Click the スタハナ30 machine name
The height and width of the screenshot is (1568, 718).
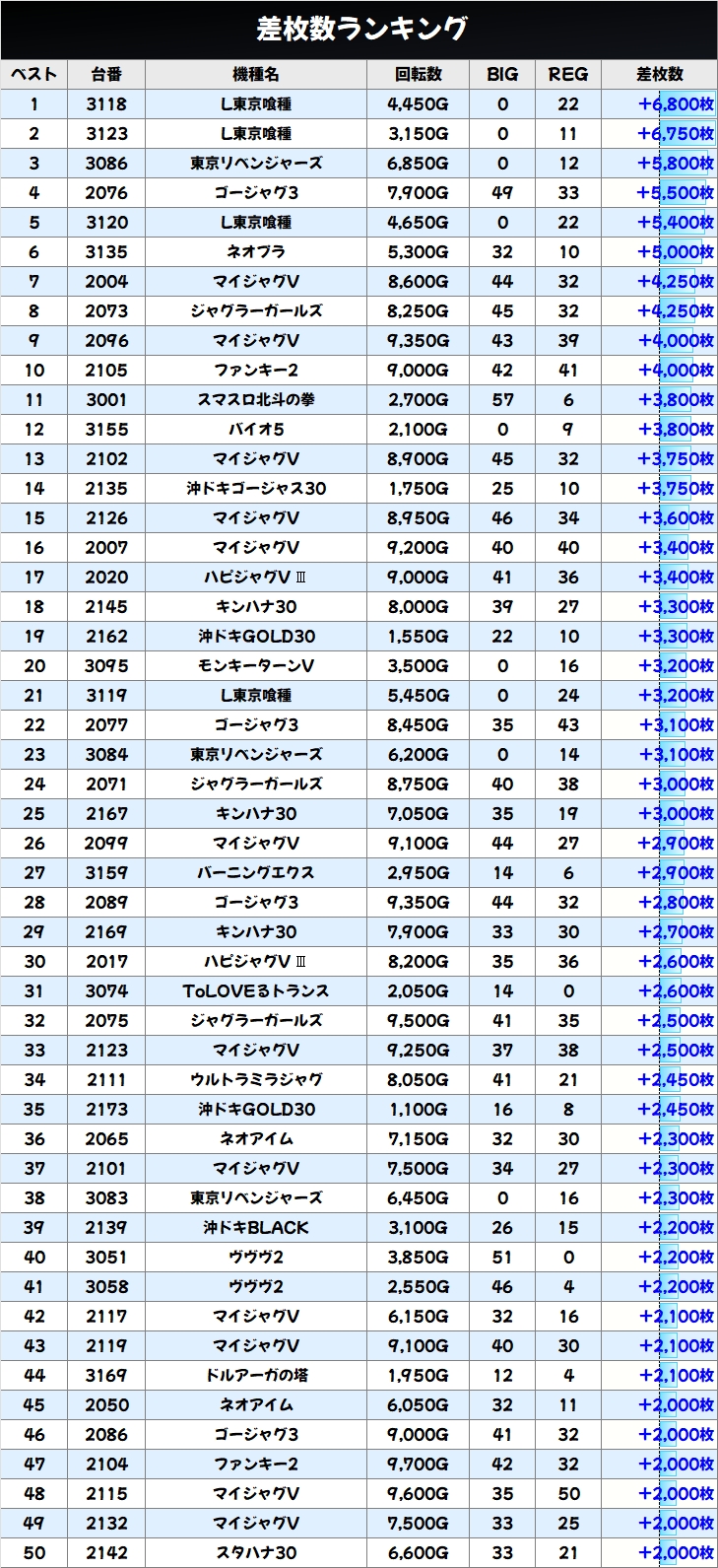[256, 1553]
